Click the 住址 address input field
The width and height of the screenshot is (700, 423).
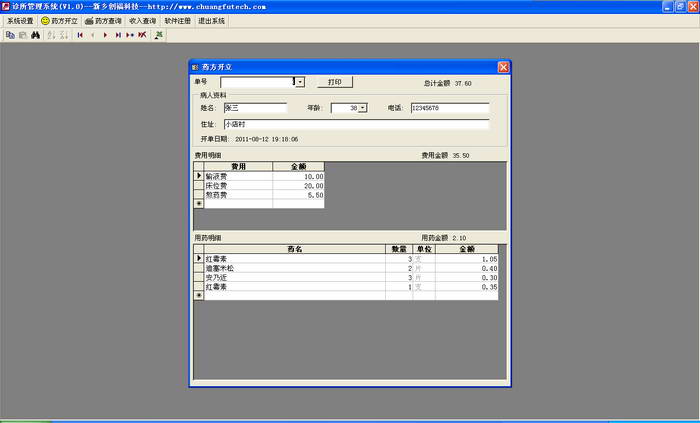(x=355, y=124)
